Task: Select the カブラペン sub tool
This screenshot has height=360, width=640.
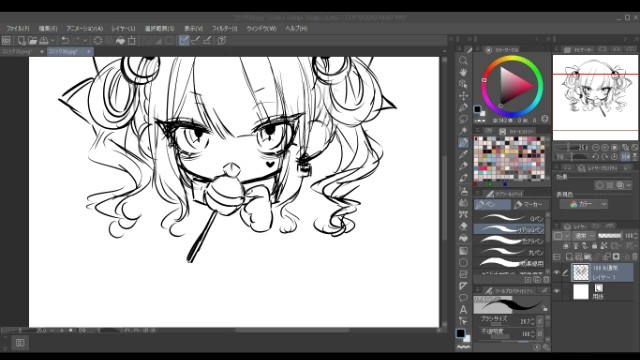Action: (509, 241)
